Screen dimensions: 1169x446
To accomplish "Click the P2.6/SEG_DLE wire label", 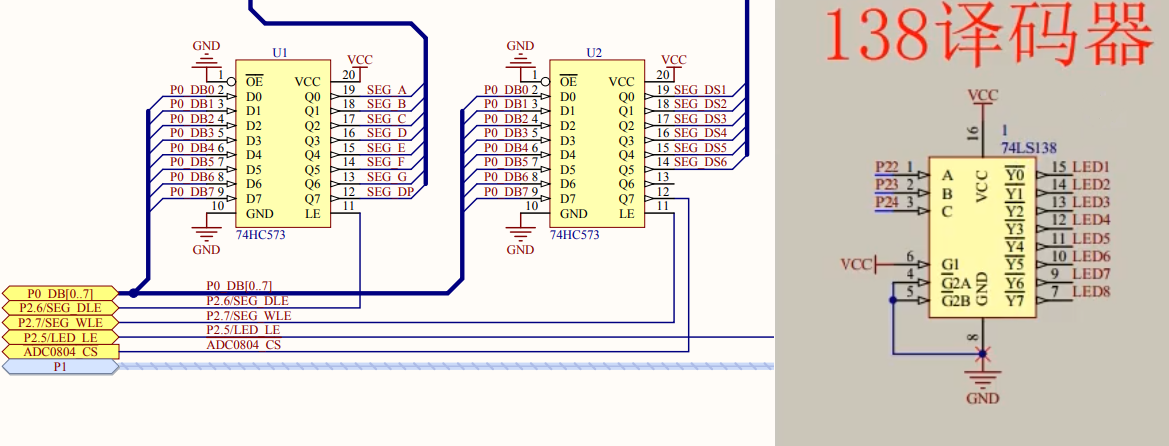I will coord(247,301).
